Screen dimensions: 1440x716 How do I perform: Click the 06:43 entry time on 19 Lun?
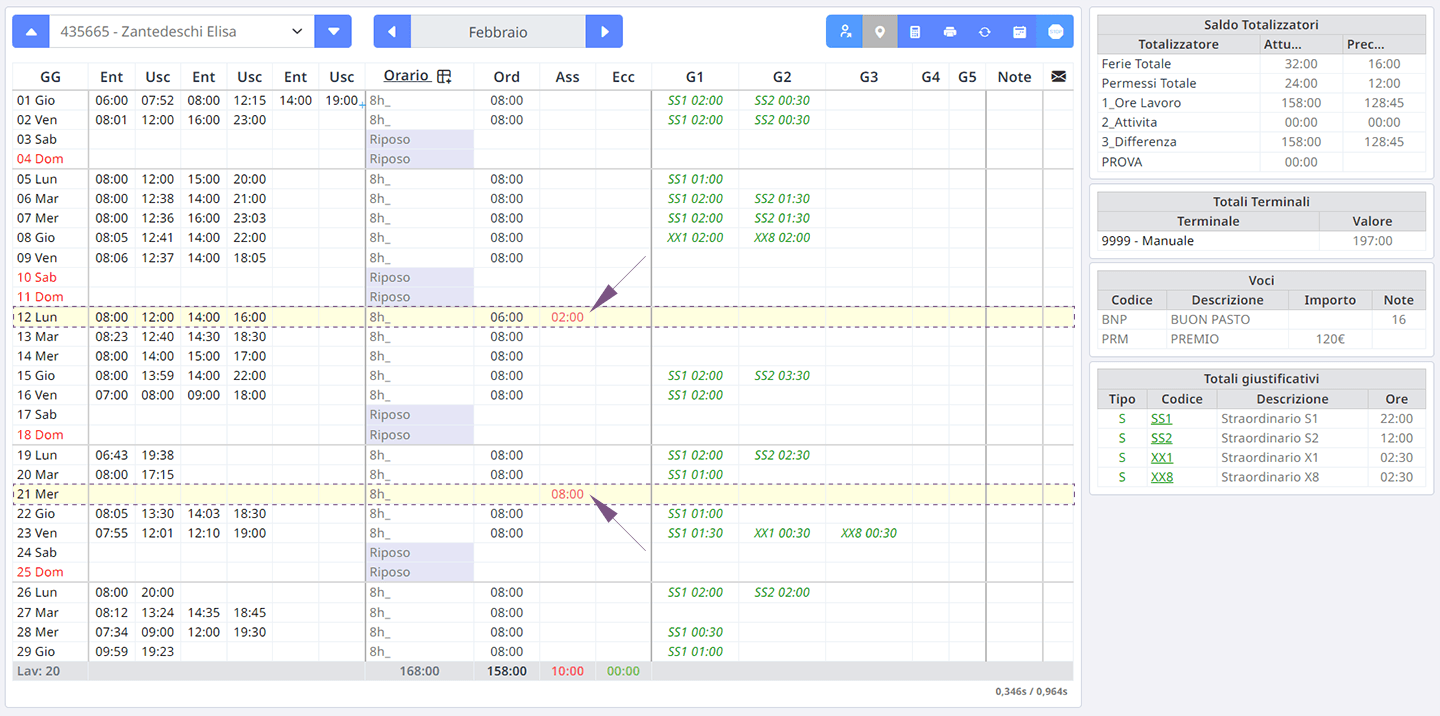click(112, 455)
